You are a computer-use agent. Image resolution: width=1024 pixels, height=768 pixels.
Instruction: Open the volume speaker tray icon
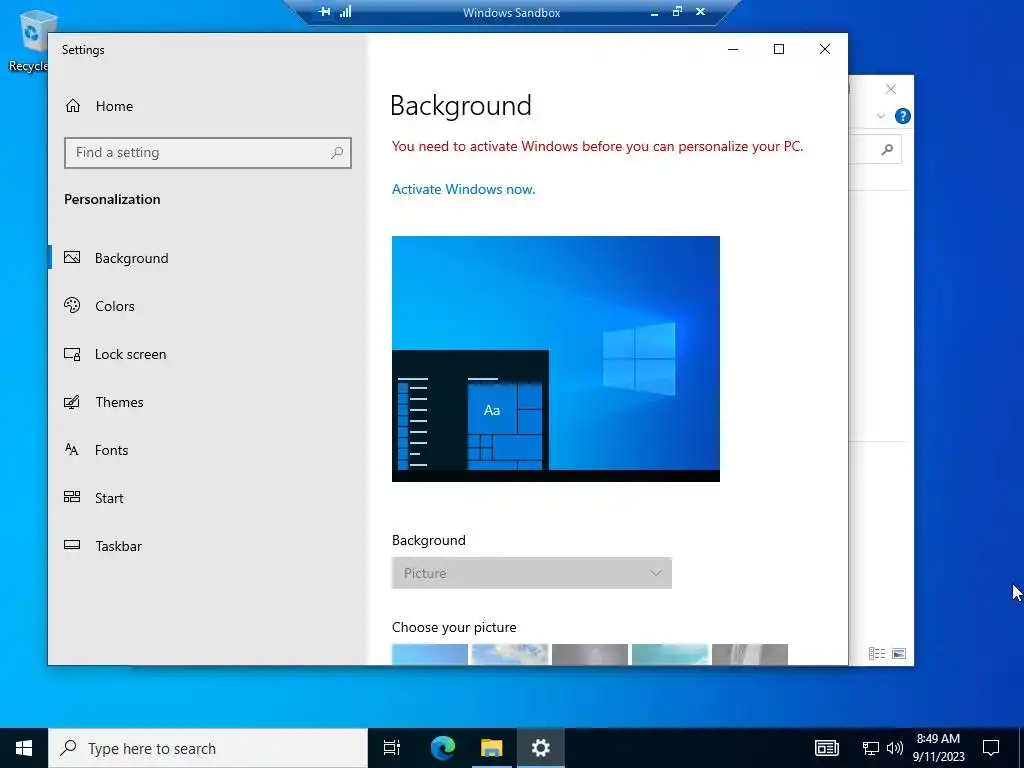pyautogui.click(x=895, y=748)
